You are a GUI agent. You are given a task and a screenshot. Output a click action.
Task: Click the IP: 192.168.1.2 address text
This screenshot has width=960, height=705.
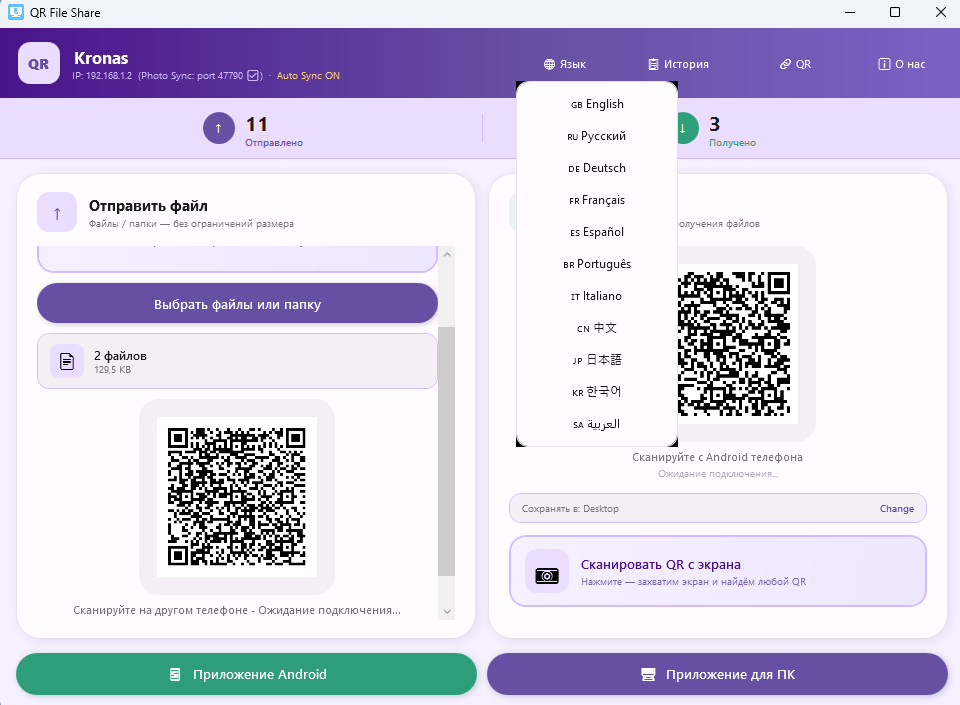click(x=102, y=76)
